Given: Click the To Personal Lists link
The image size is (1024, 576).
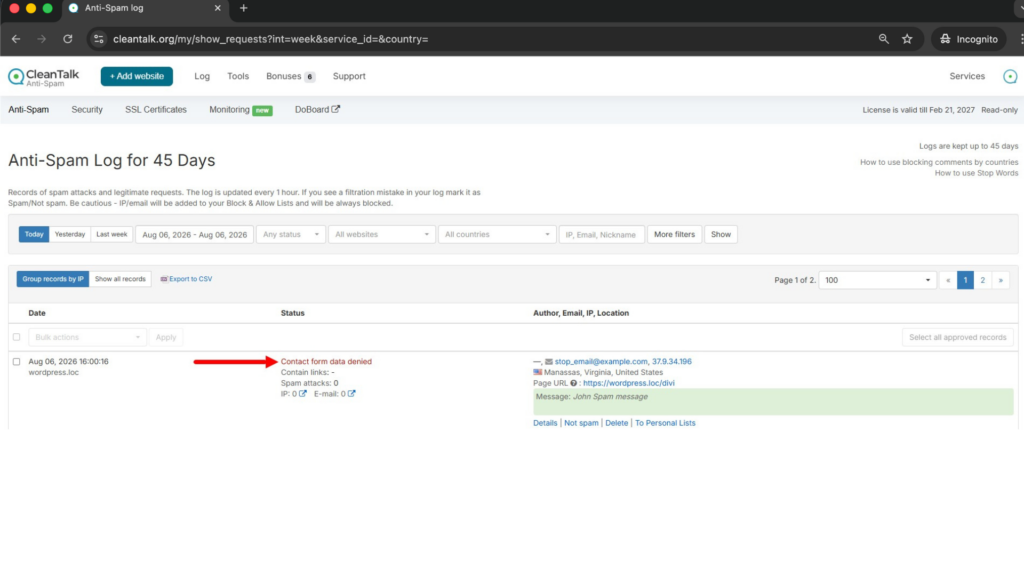Looking at the screenshot, I should (x=665, y=423).
